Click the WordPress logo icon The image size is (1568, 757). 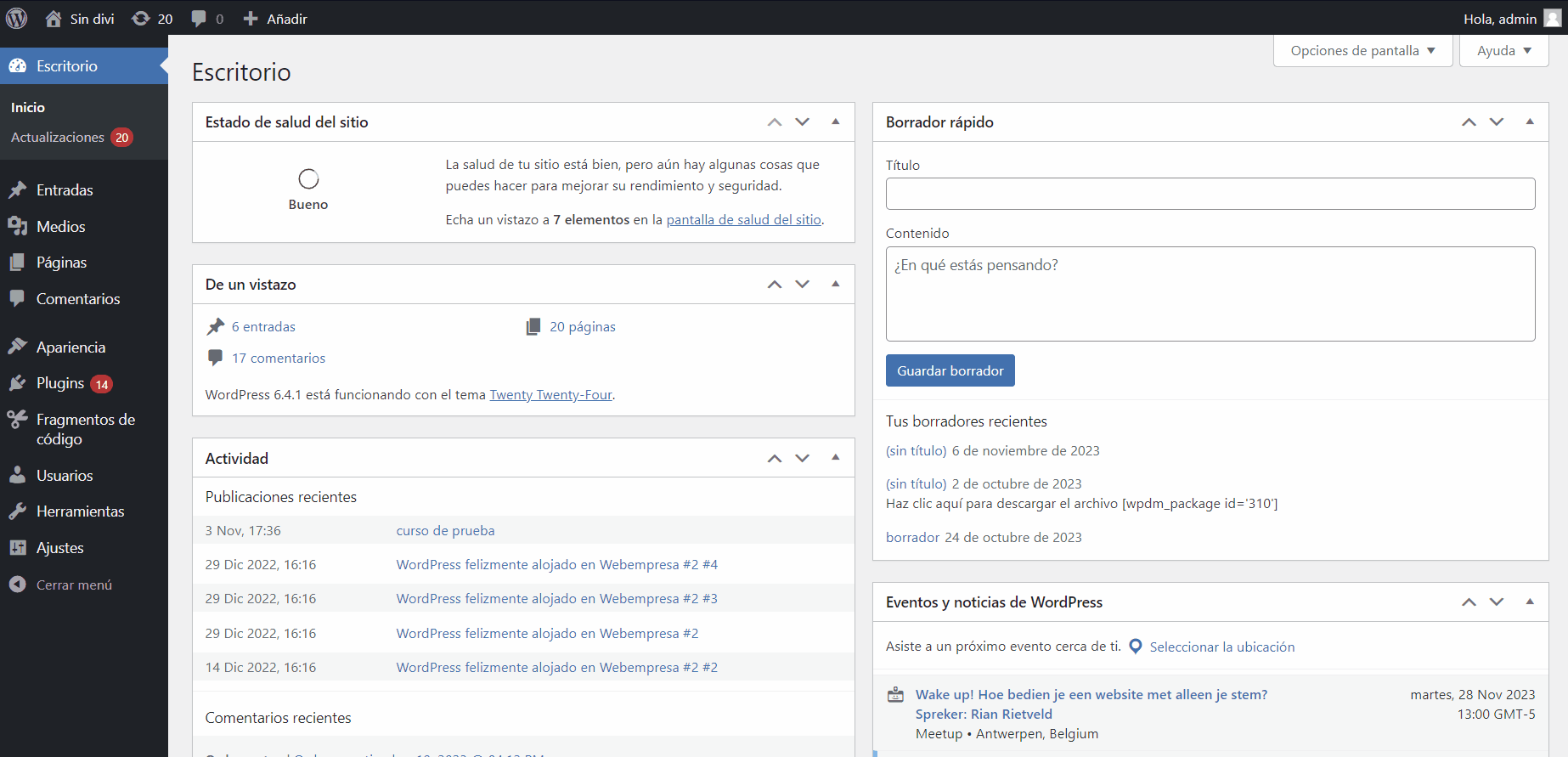pos(17,18)
